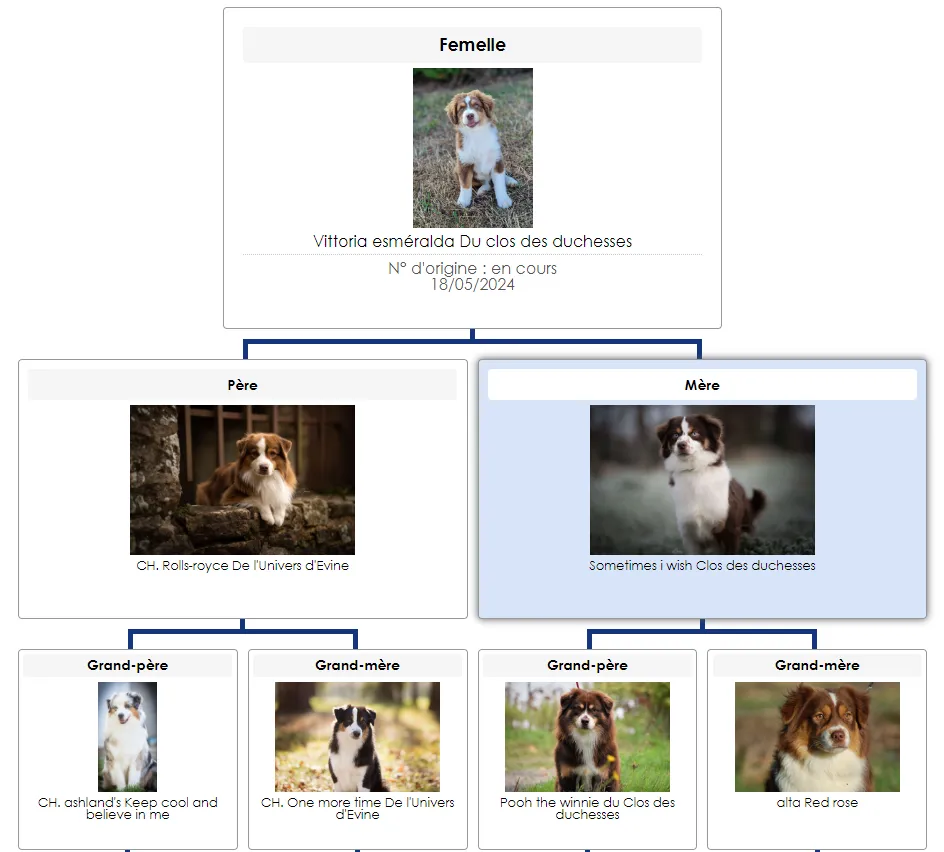Select the Mère header label
Viewport: 944px width, 852px height.
(x=702, y=385)
